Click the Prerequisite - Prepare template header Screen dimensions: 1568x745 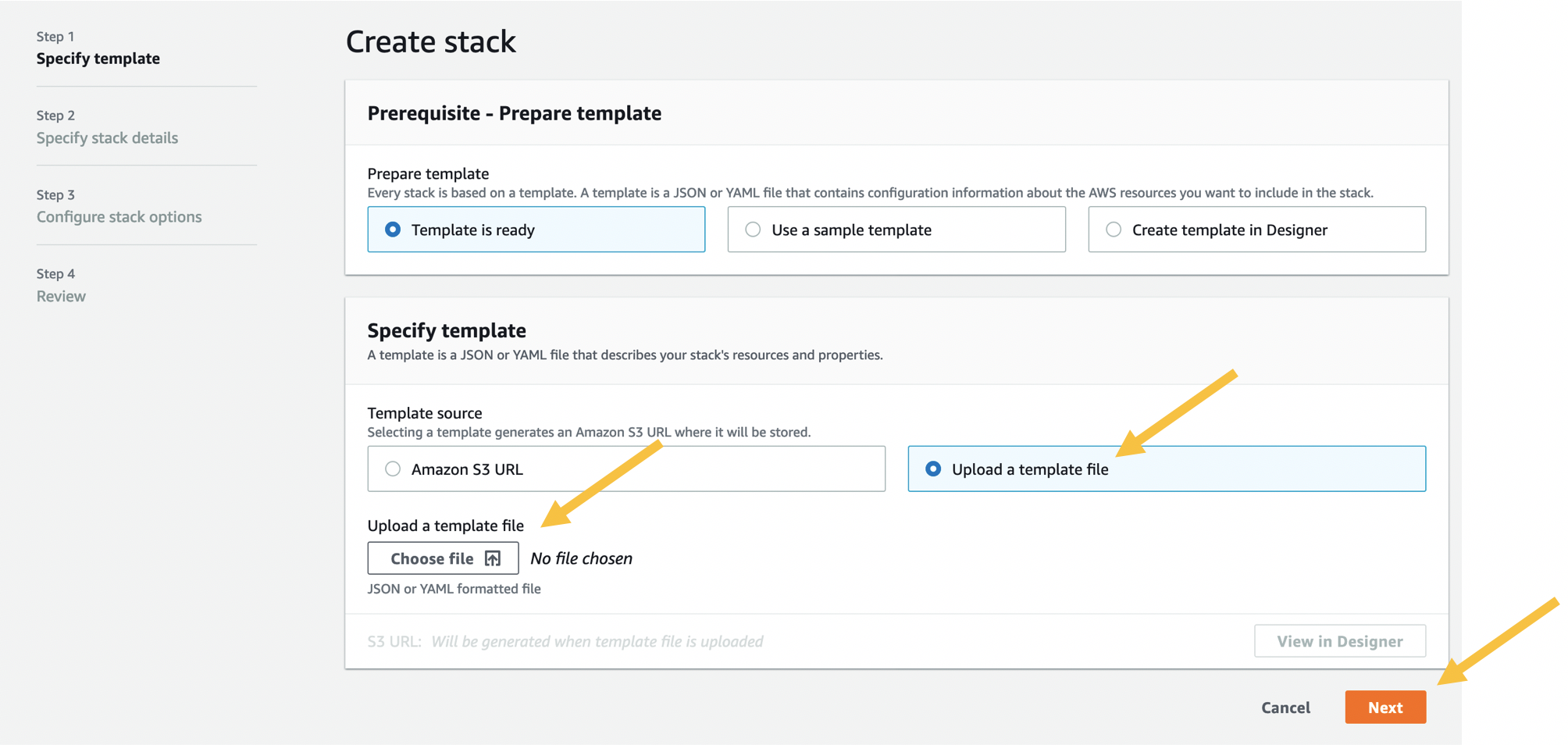pos(514,113)
